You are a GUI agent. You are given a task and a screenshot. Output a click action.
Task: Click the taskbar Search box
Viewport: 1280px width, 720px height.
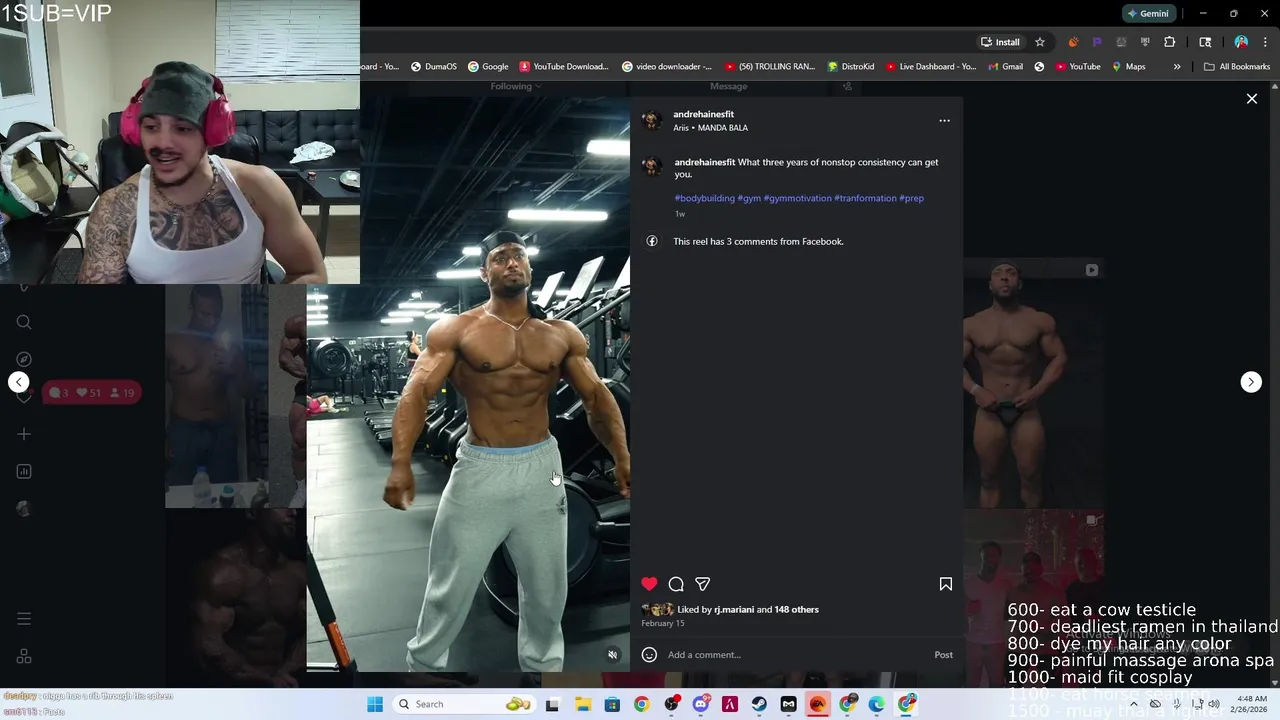coord(463,704)
